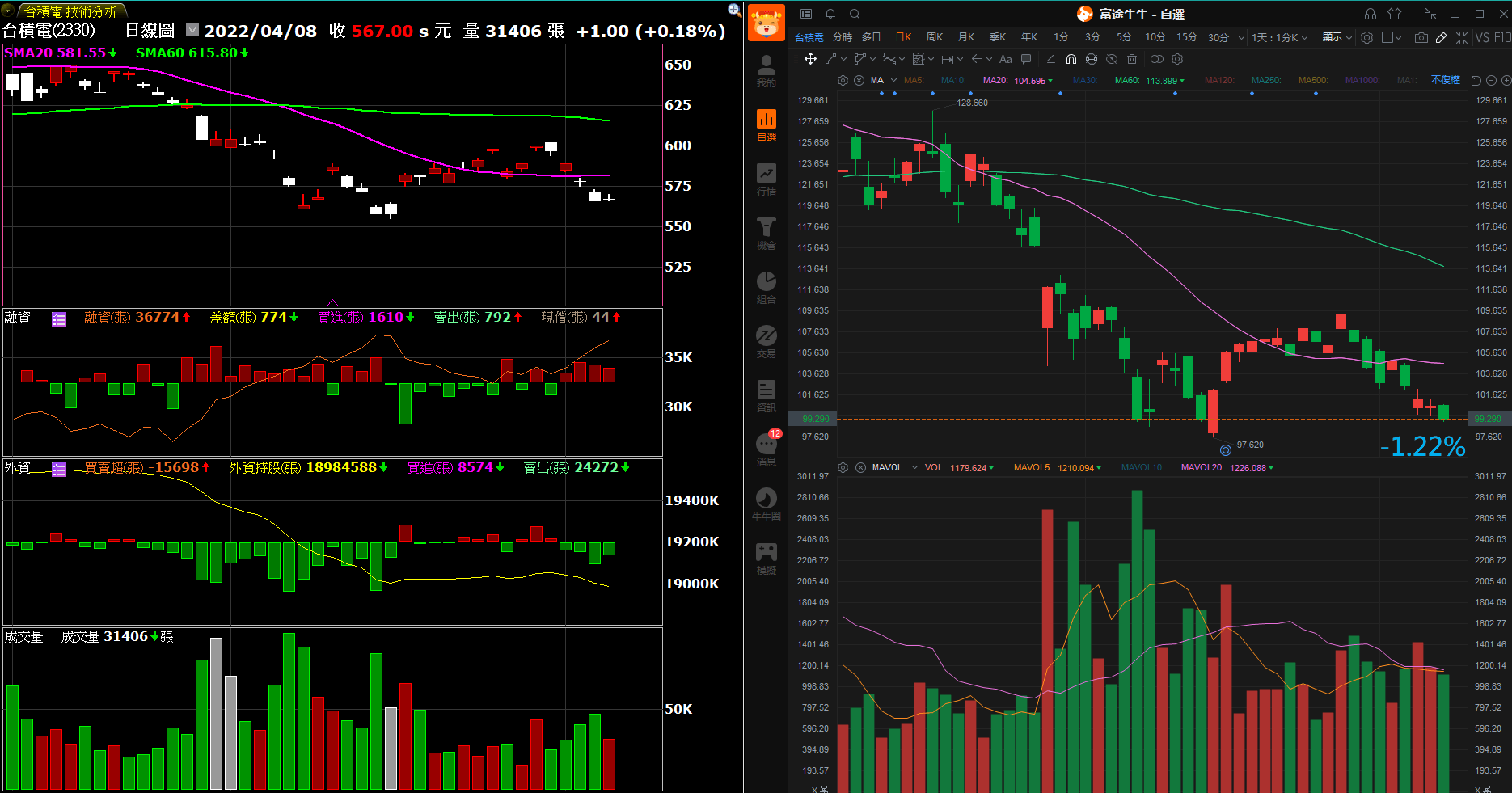Select text Aa annotation tool
The image size is (1512, 793).
tap(1005, 59)
